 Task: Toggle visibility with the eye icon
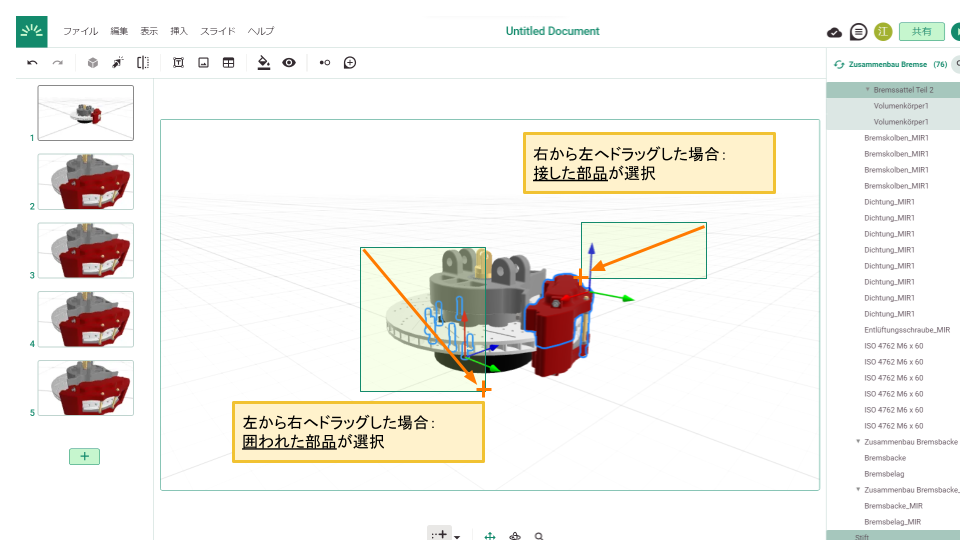tap(289, 62)
